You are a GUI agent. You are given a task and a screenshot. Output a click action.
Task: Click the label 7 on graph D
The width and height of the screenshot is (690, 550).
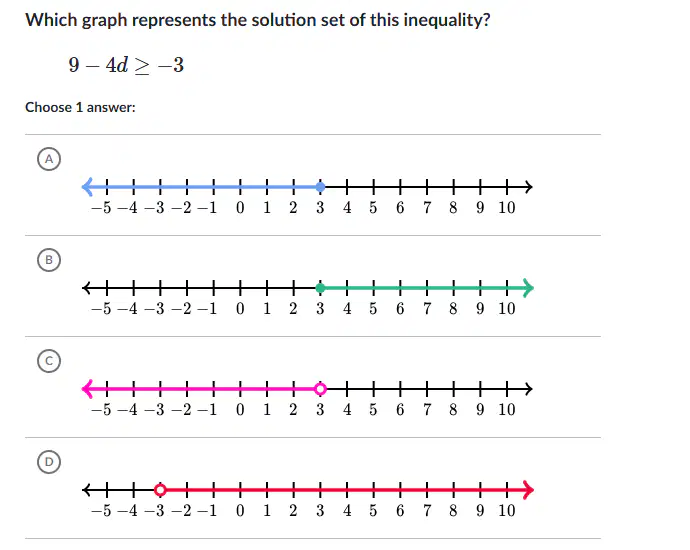point(427,510)
